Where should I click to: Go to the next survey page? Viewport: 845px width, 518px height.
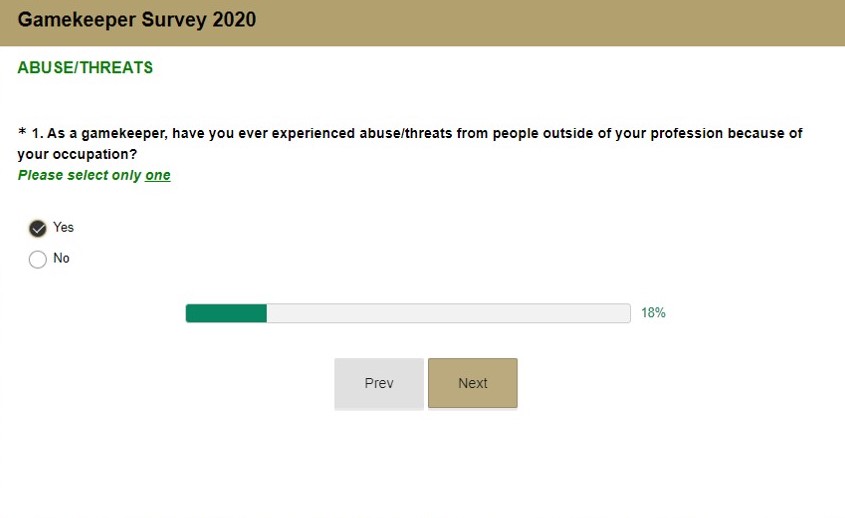click(x=472, y=383)
